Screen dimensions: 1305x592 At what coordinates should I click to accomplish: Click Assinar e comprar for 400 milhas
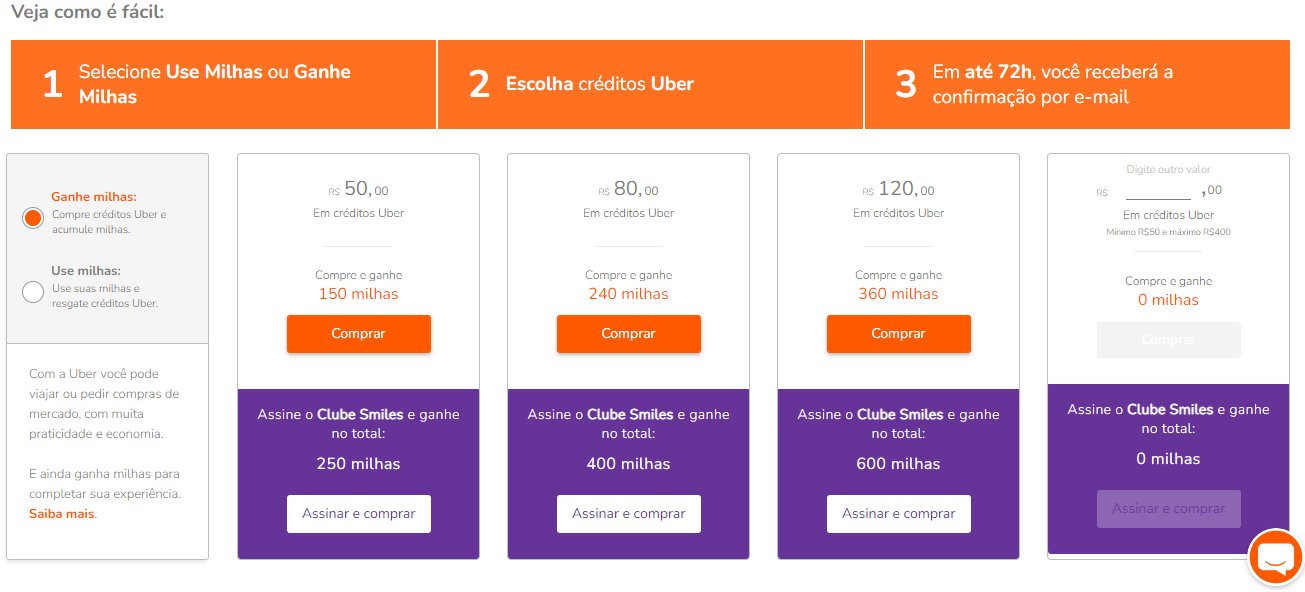(x=629, y=514)
